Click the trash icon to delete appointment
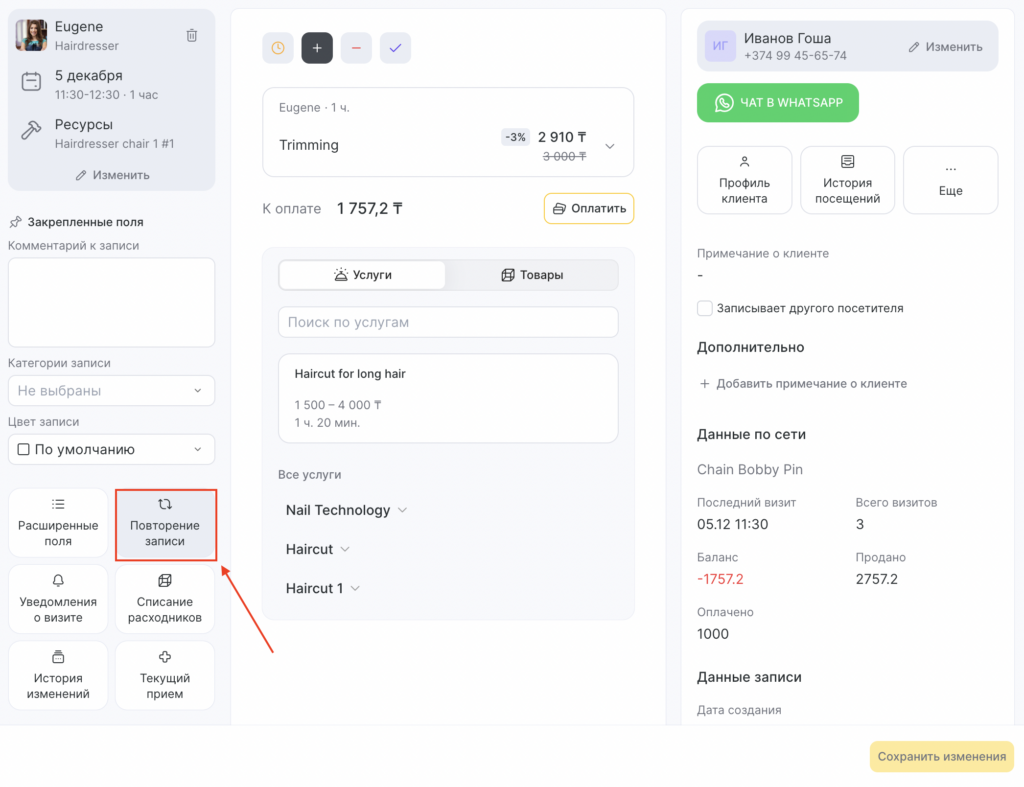 coord(192,35)
